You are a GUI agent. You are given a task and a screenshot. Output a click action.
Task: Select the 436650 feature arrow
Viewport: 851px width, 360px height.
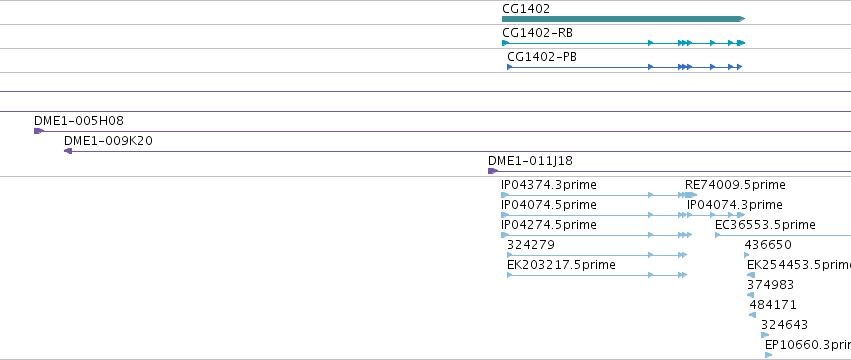pos(747,255)
